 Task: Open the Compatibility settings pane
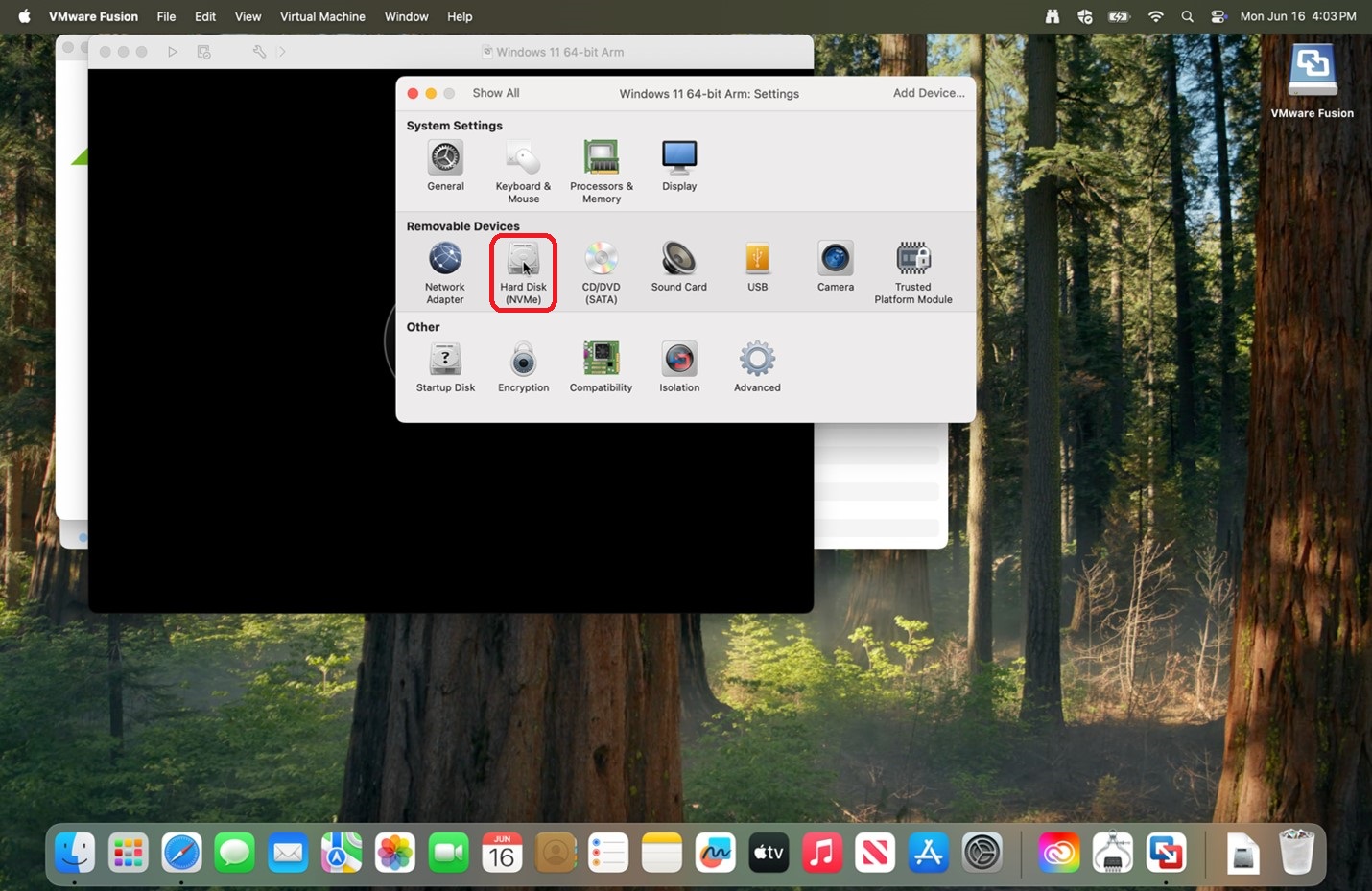(x=602, y=367)
